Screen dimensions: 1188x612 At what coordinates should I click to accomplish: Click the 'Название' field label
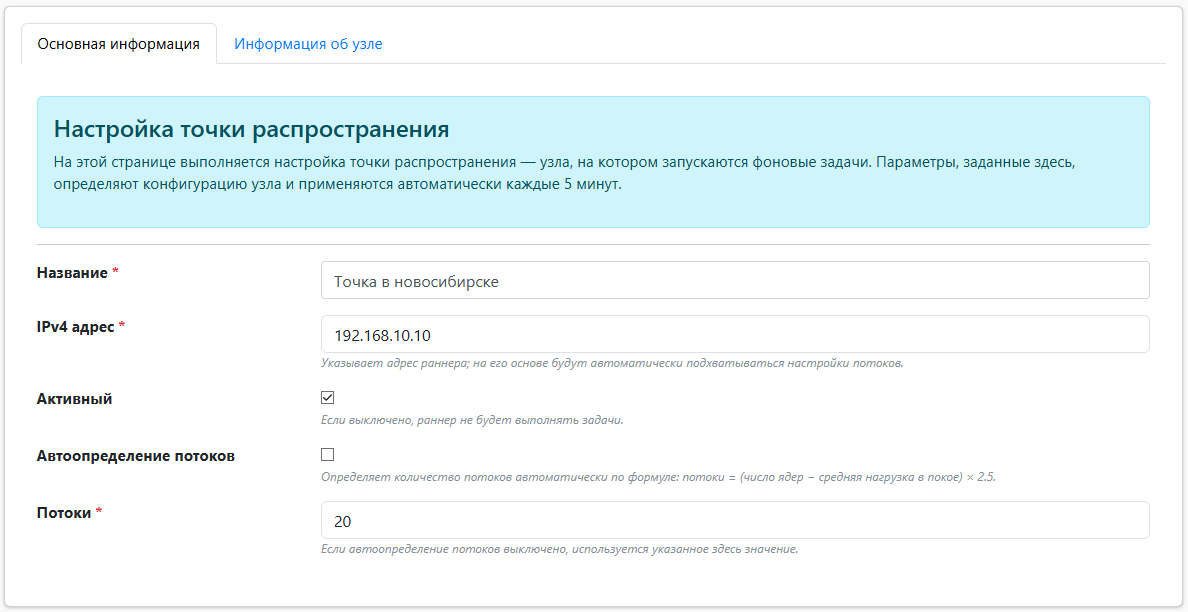click(x=72, y=273)
